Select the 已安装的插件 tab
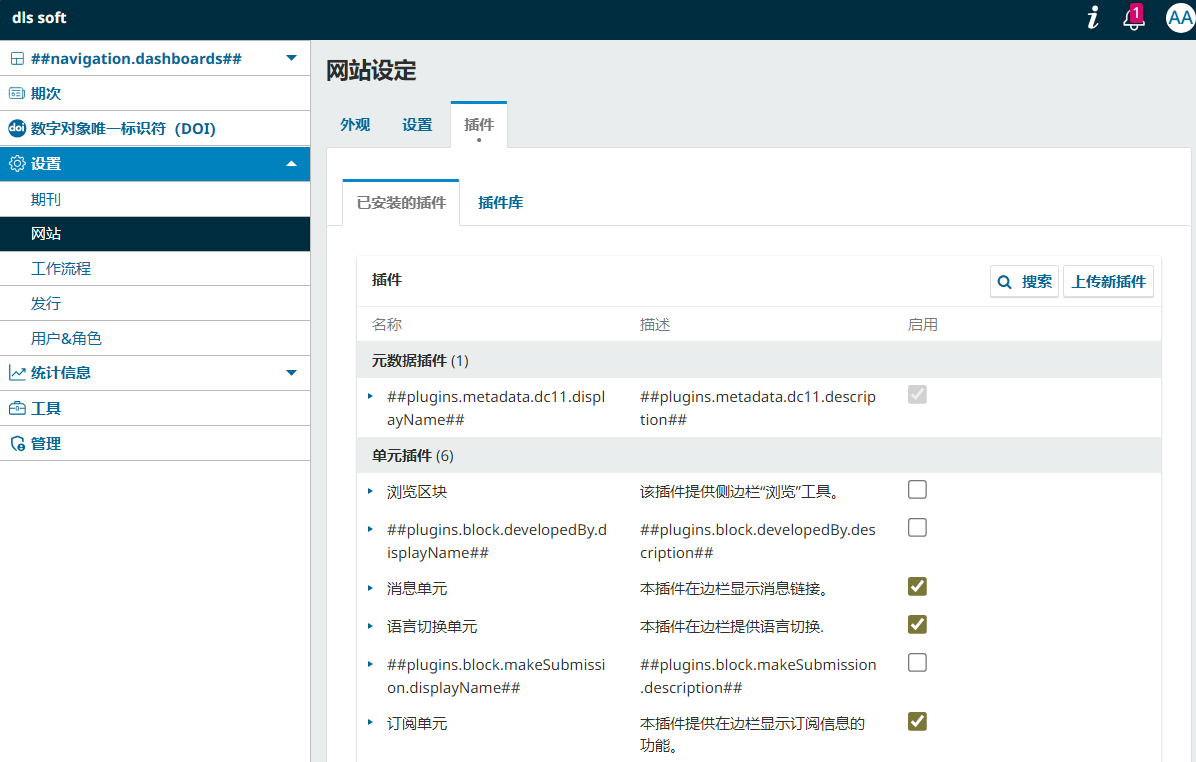1196x762 pixels. point(401,203)
